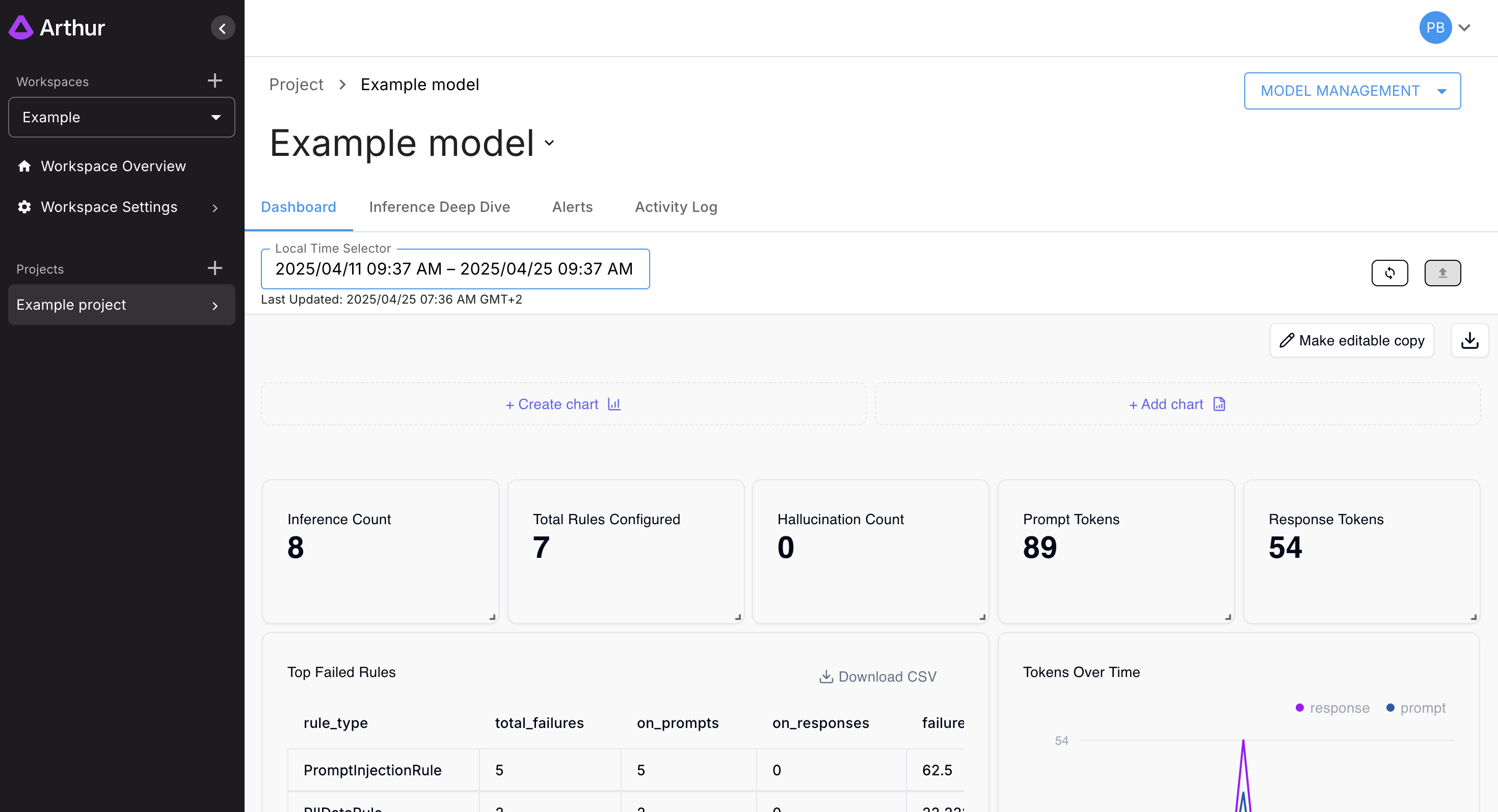Add a new project with plus icon

click(x=215, y=268)
